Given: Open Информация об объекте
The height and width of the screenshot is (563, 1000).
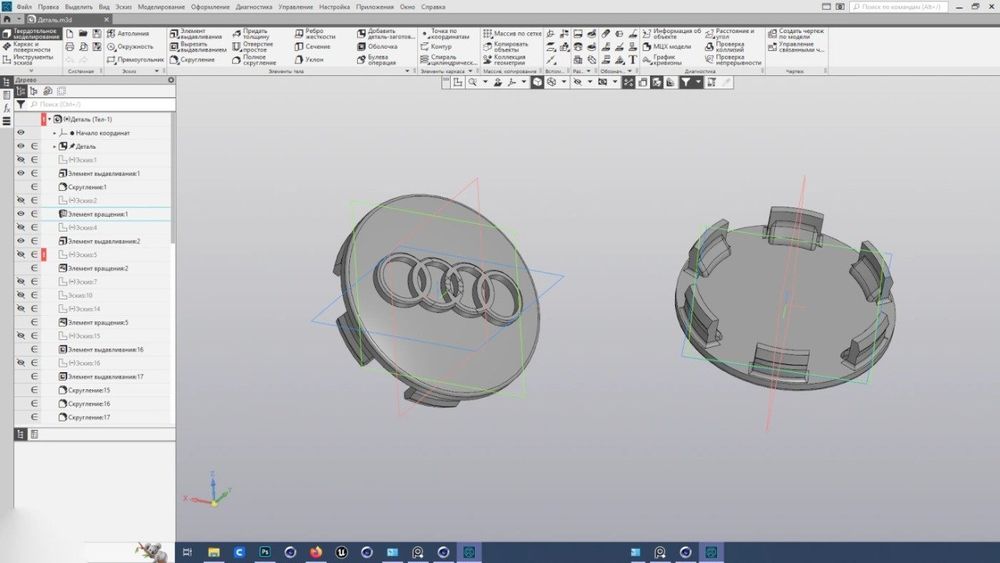Looking at the screenshot, I should coord(672,33).
